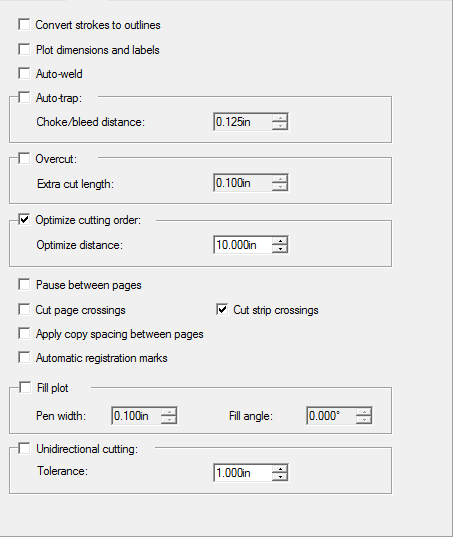The height and width of the screenshot is (537, 453).
Task: Click the Fill angle input field
Action: point(331,416)
